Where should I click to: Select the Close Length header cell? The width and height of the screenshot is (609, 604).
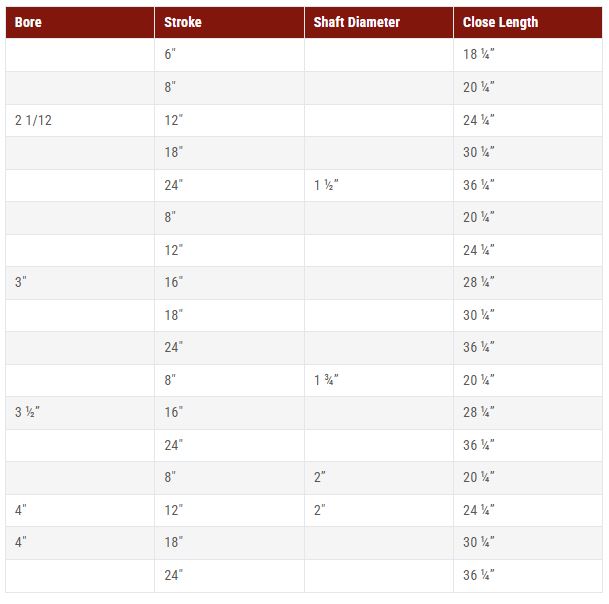501,22
